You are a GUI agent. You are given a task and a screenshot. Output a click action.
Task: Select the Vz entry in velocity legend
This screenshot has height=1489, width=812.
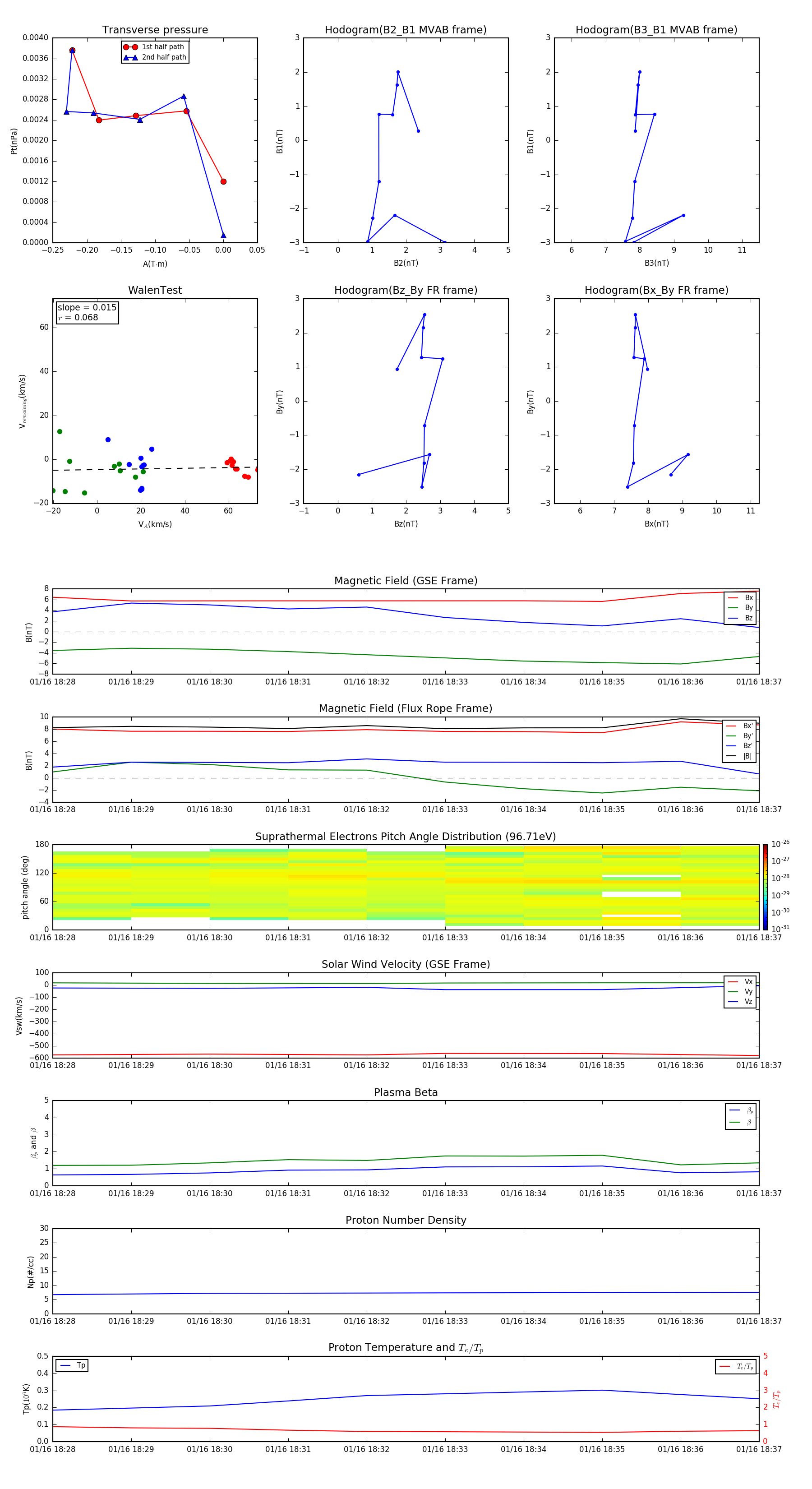[740, 1002]
